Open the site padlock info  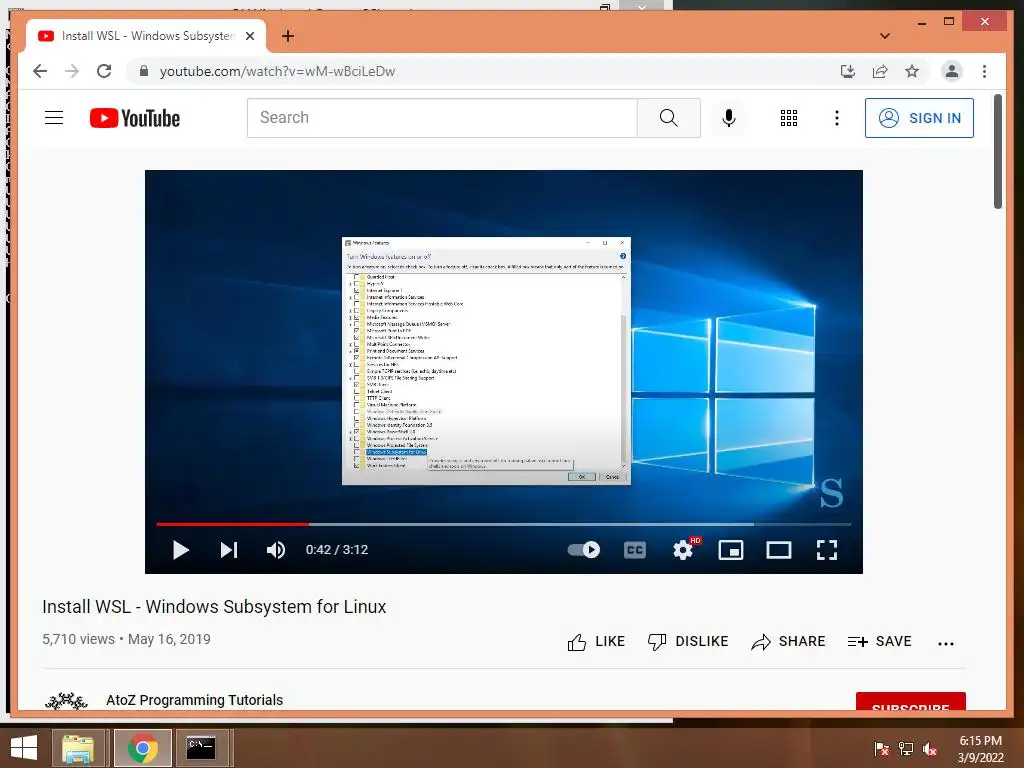pyautogui.click(x=144, y=71)
